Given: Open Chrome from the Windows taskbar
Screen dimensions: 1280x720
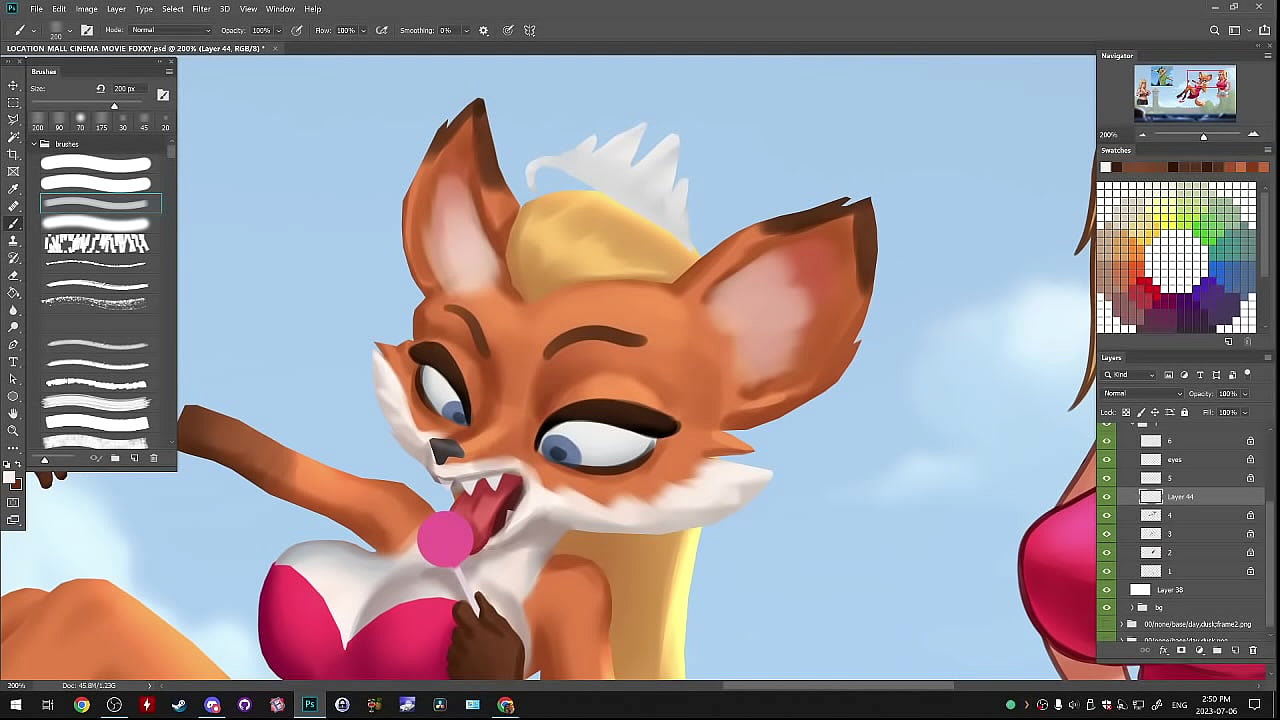Looking at the screenshot, I should (x=81, y=705).
